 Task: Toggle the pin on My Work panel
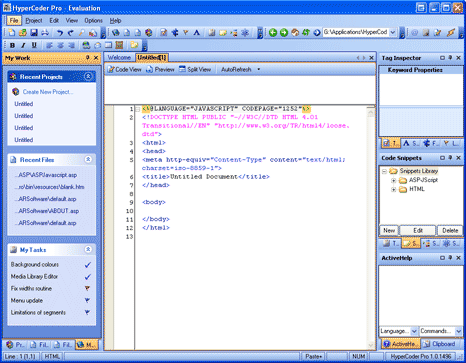pos(88,58)
